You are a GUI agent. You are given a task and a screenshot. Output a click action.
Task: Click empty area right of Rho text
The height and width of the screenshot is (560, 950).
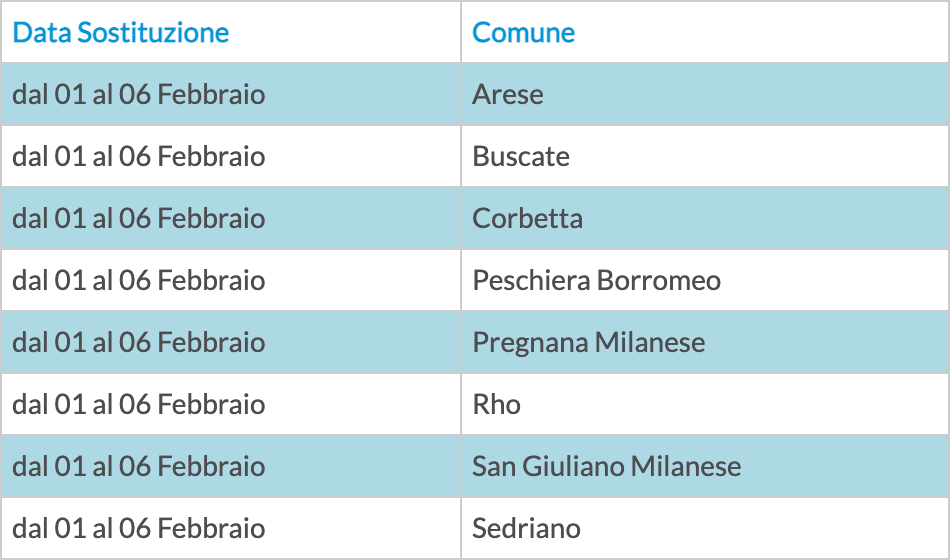pyautogui.click(x=734, y=404)
